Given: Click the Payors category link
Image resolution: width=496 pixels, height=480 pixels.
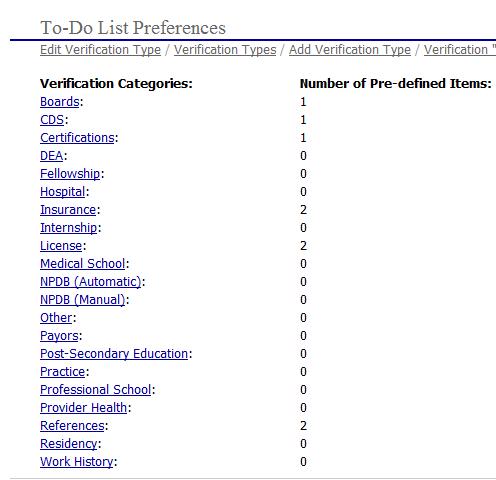Looking at the screenshot, I should [59, 336].
